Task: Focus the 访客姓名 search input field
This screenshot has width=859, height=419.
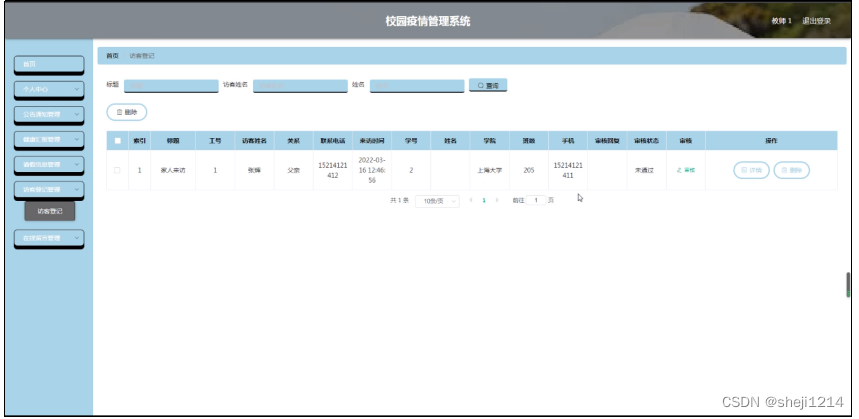Action: coord(300,85)
